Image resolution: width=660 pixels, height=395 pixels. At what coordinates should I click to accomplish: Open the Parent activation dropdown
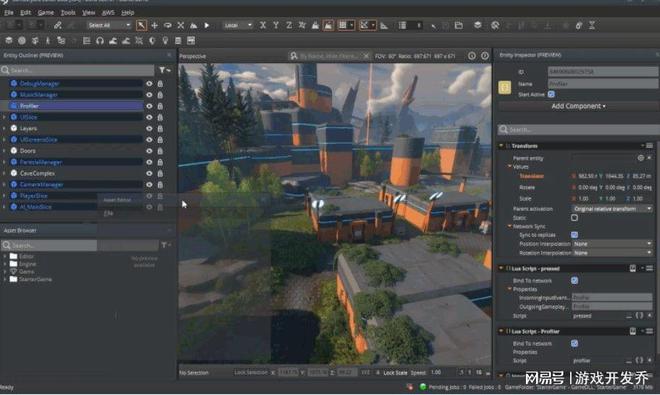pos(612,209)
